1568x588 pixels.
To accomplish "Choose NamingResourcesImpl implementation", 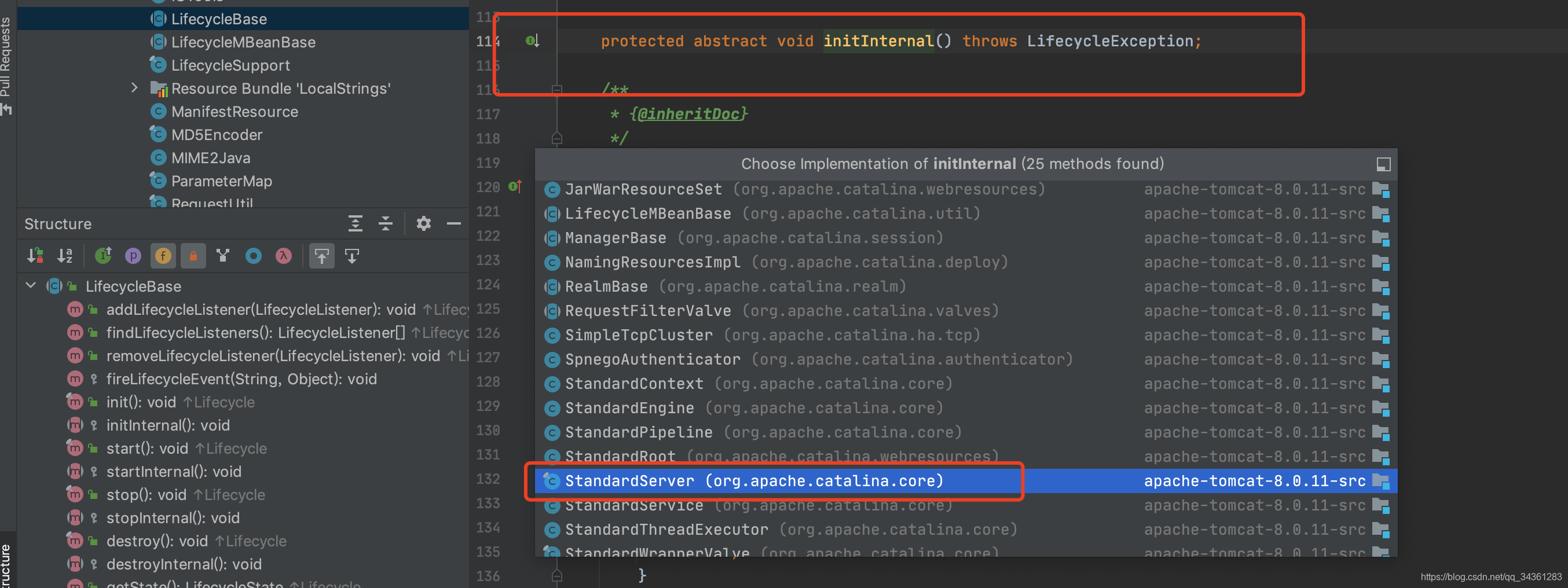I will pyautogui.click(x=965, y=262).
